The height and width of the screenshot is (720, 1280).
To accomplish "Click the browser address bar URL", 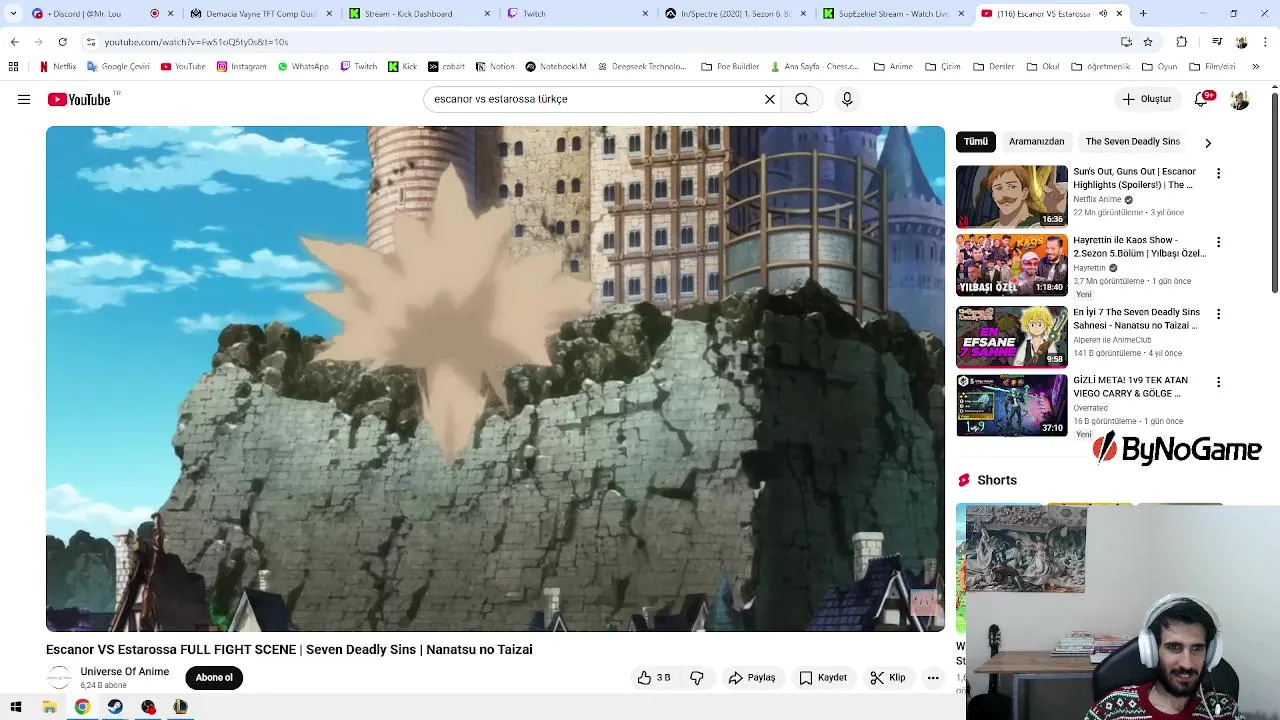I will (x=196, y=42).
